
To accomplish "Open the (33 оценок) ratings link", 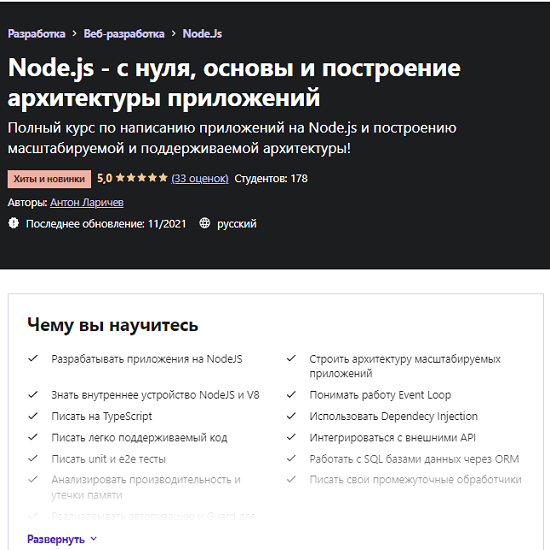I will tap(200, 179).
